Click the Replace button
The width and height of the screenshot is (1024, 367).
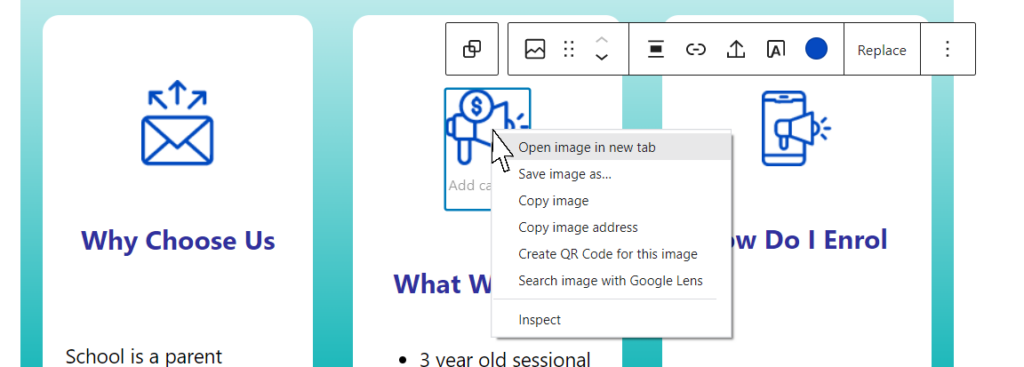882,50
